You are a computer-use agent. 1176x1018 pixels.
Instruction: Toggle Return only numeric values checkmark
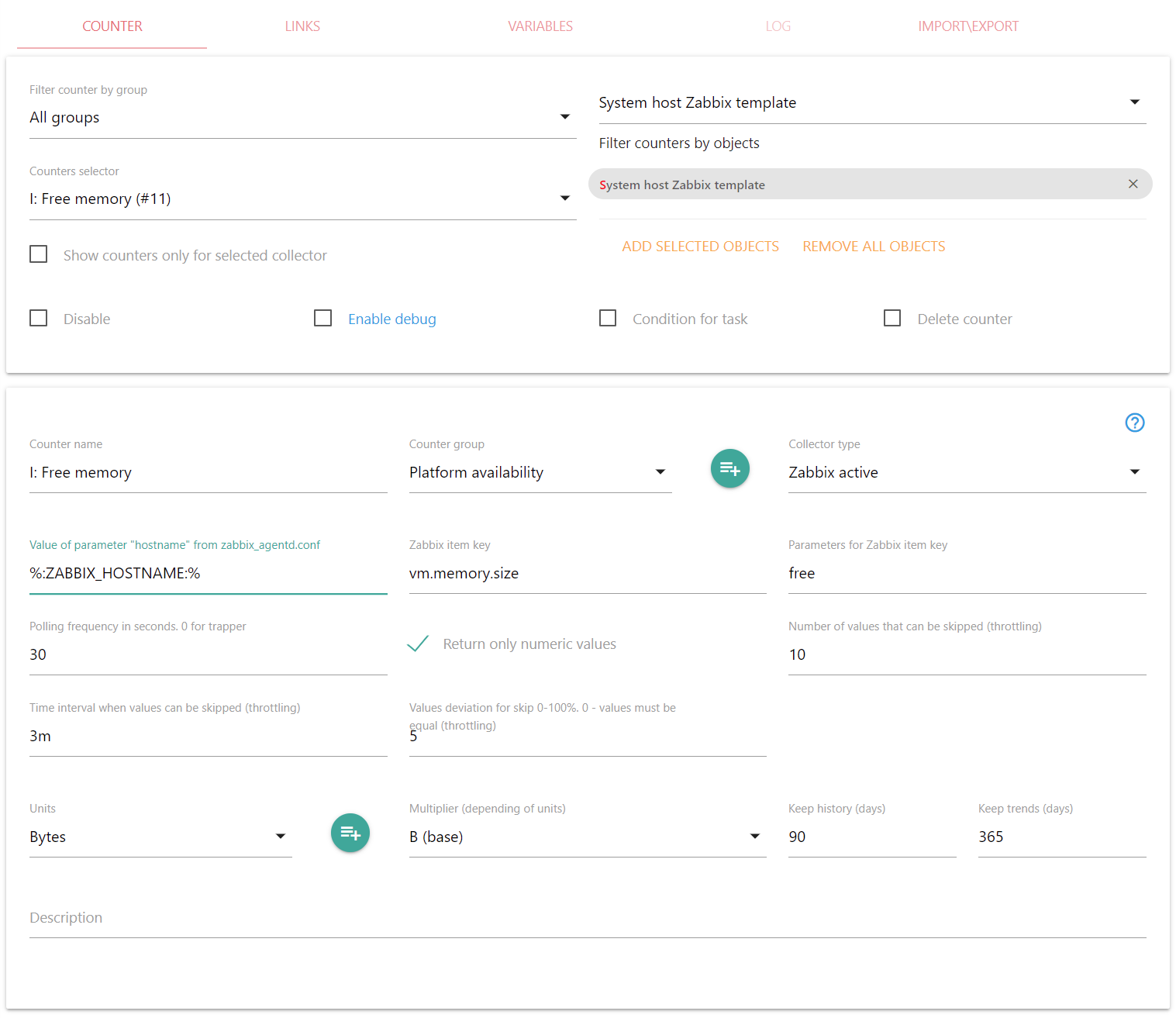click(418, 644)
